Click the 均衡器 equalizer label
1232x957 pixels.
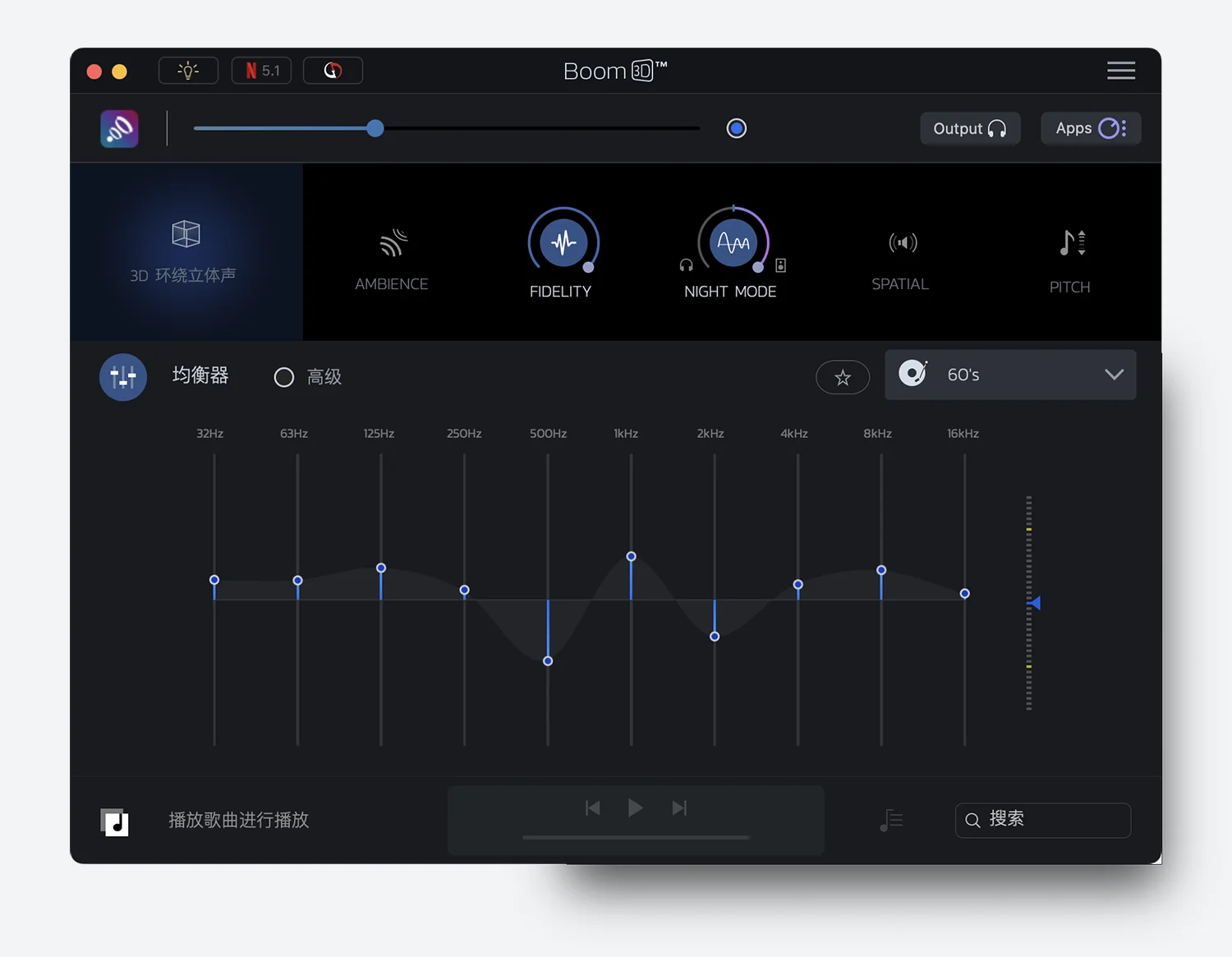pyautogui.click(x=200, y=375)
